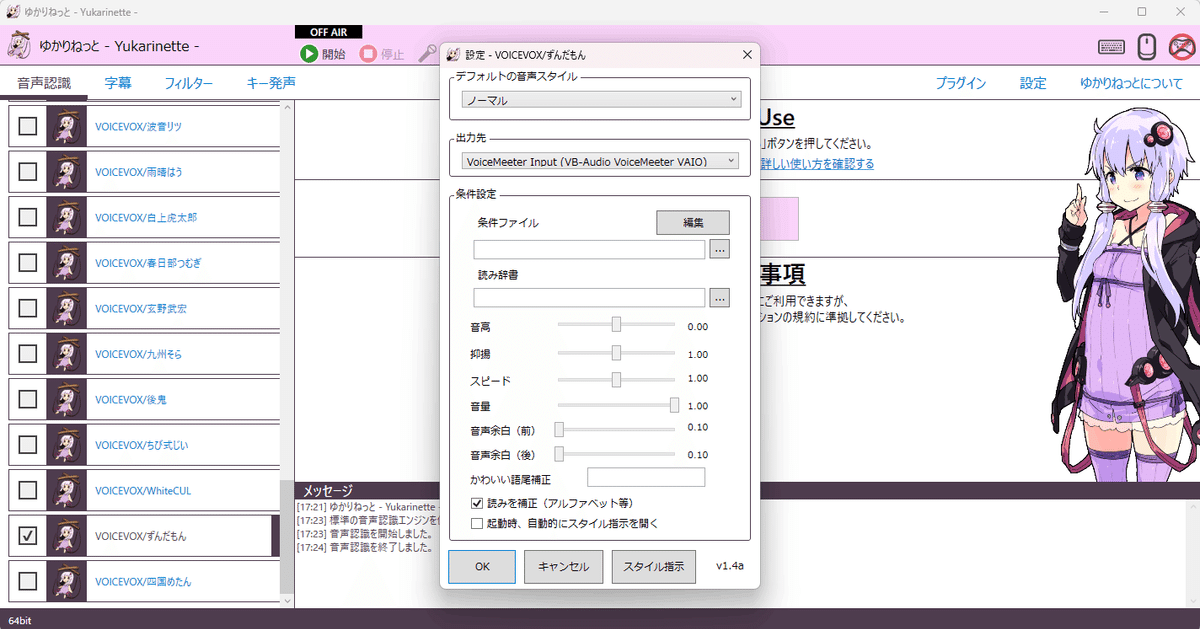The height and width of the screenshot is (629, 1200).
Task: Close the VOICEVOX/ずんだもん settings dialog
Action: 746,55
